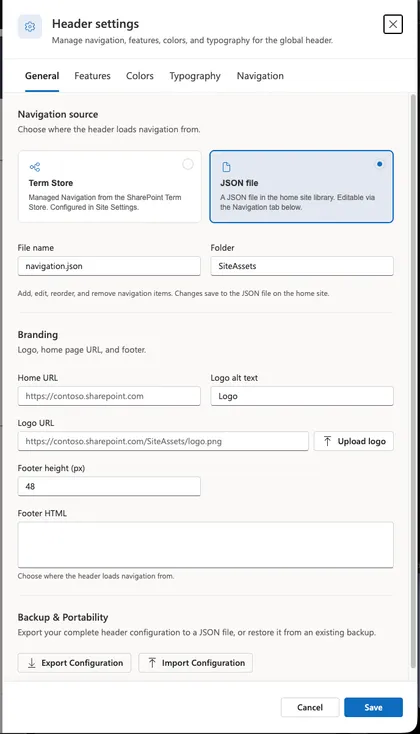Click the Home URL input field

(x=109, y=396)
